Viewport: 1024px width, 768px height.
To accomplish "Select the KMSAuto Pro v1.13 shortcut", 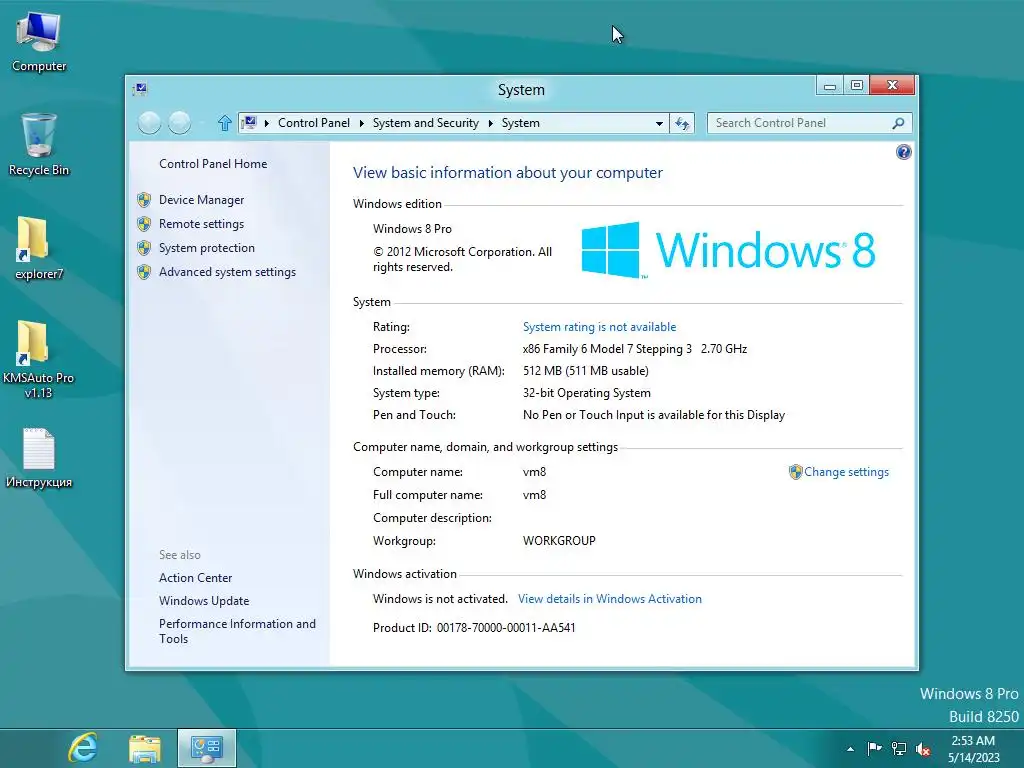I will tap(39, 359).
